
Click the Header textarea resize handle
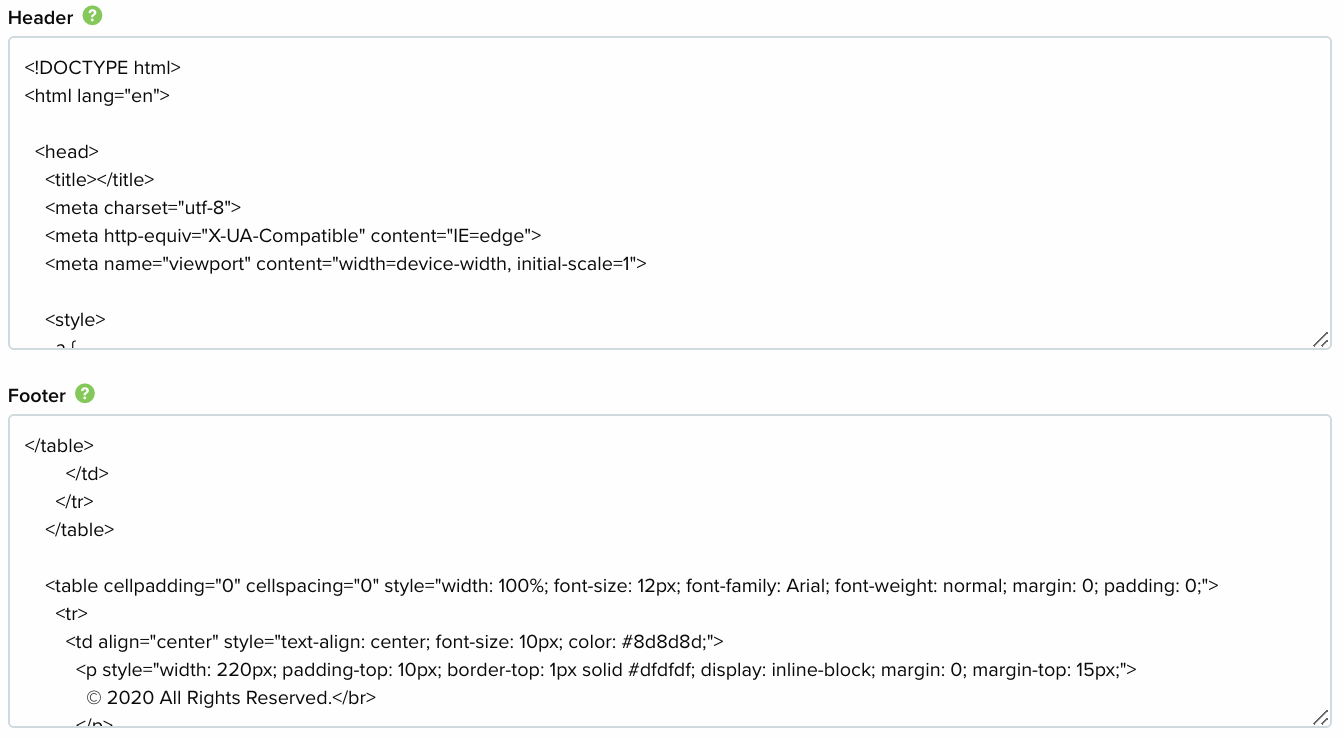(1321, 340)
